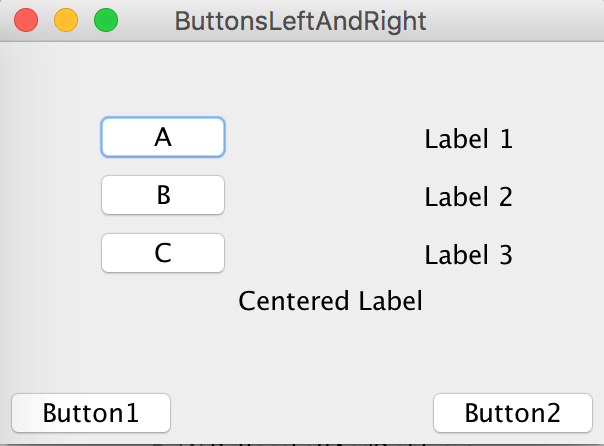Click empty space between B and Label 2
Viewport: 604px width, 446px height.
coord(320,196)
